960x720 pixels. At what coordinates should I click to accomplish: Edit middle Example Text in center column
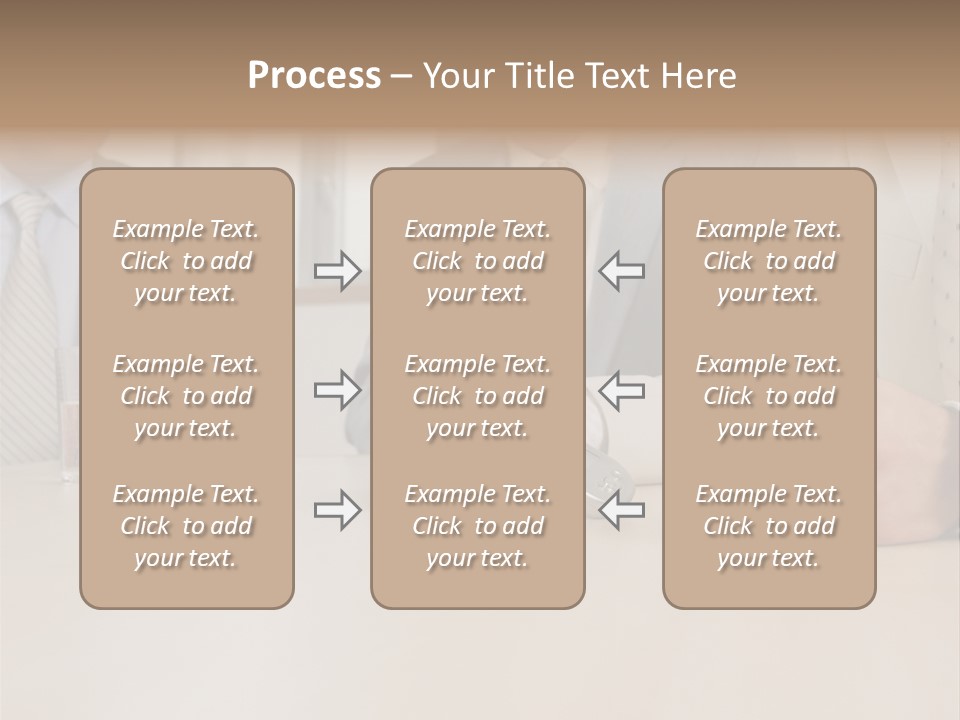tap(478, 396)
